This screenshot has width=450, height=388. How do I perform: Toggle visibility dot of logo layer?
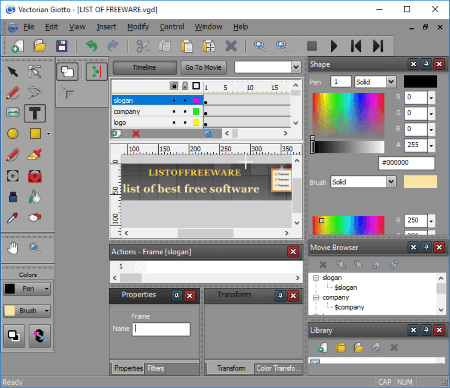174,122
